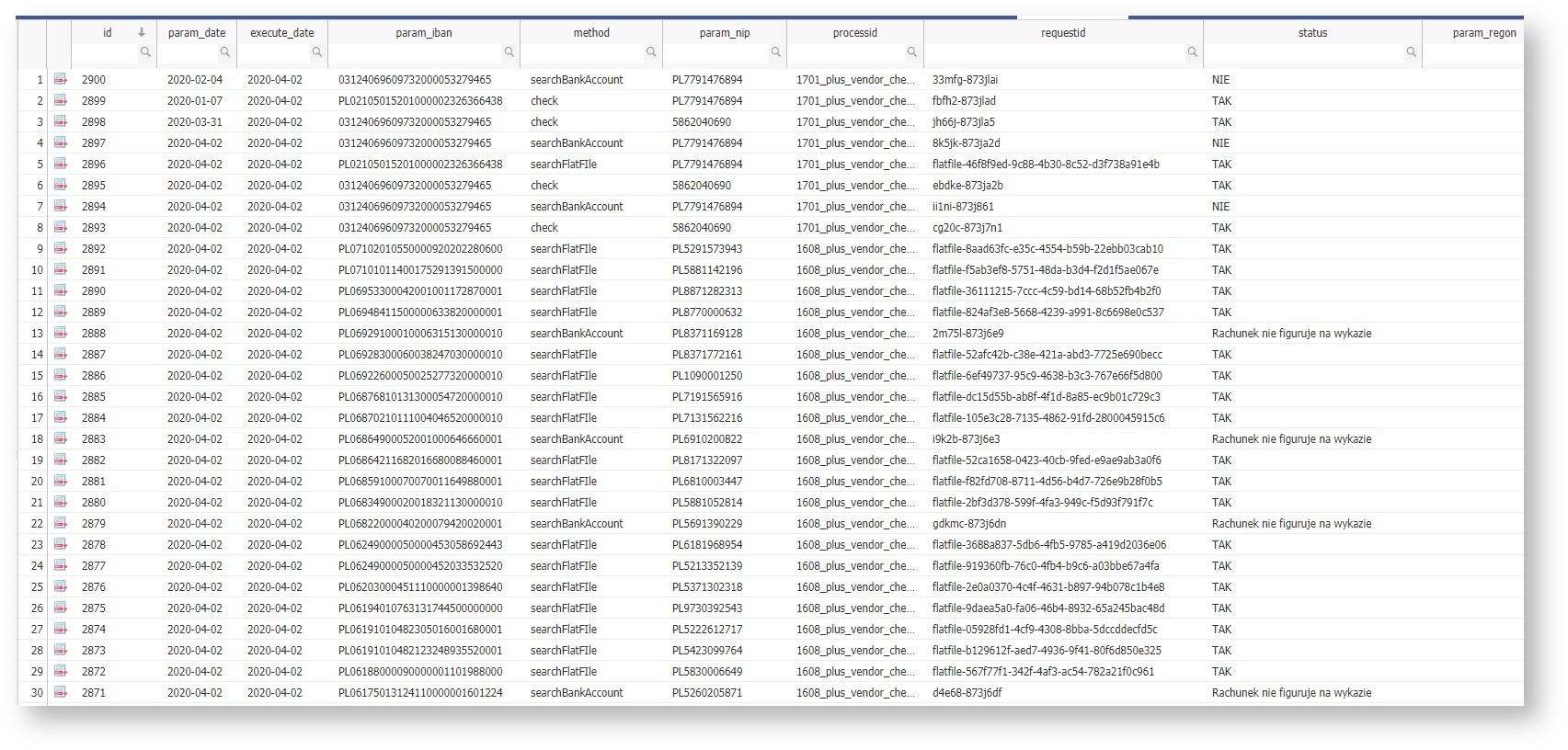The image size is (1568, 750).
Task: Sort by execute_date column header
Action: (x=282, y=33)
